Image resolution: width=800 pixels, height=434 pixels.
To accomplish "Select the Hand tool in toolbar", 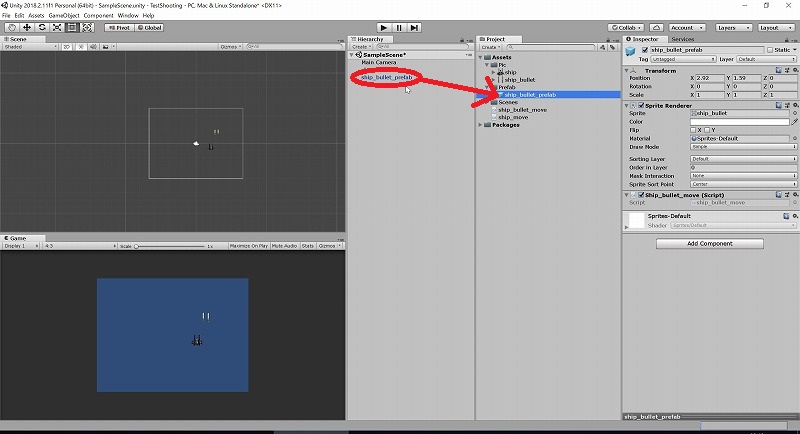I will click(x=12, y=28).
